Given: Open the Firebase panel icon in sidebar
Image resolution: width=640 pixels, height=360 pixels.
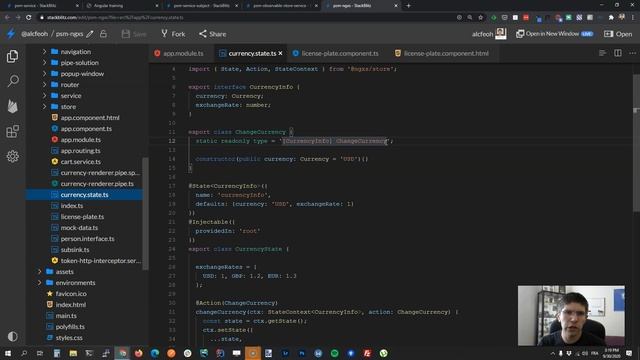Looking at the screenshot, I should coord(13,106).
